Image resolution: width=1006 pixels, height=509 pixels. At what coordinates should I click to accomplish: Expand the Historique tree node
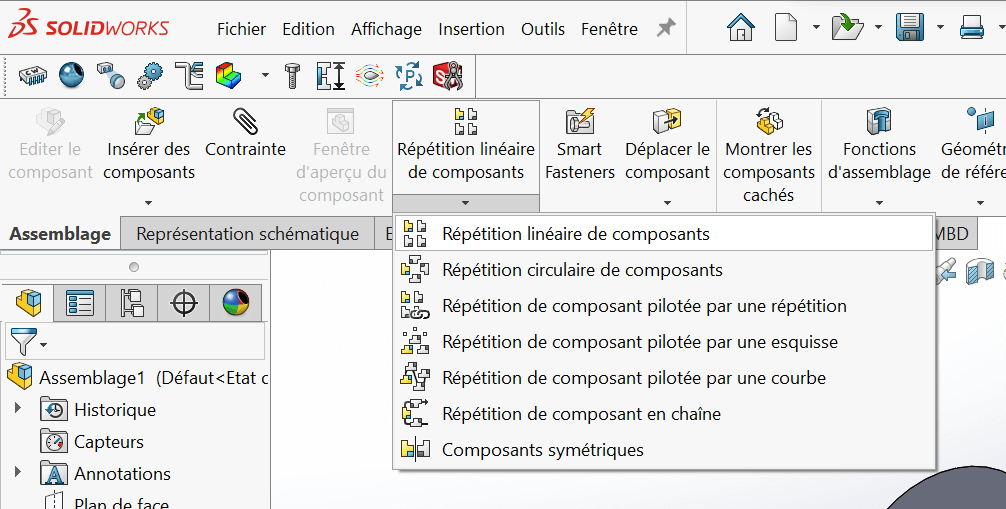pyautogui.click(x=17, y=409)
